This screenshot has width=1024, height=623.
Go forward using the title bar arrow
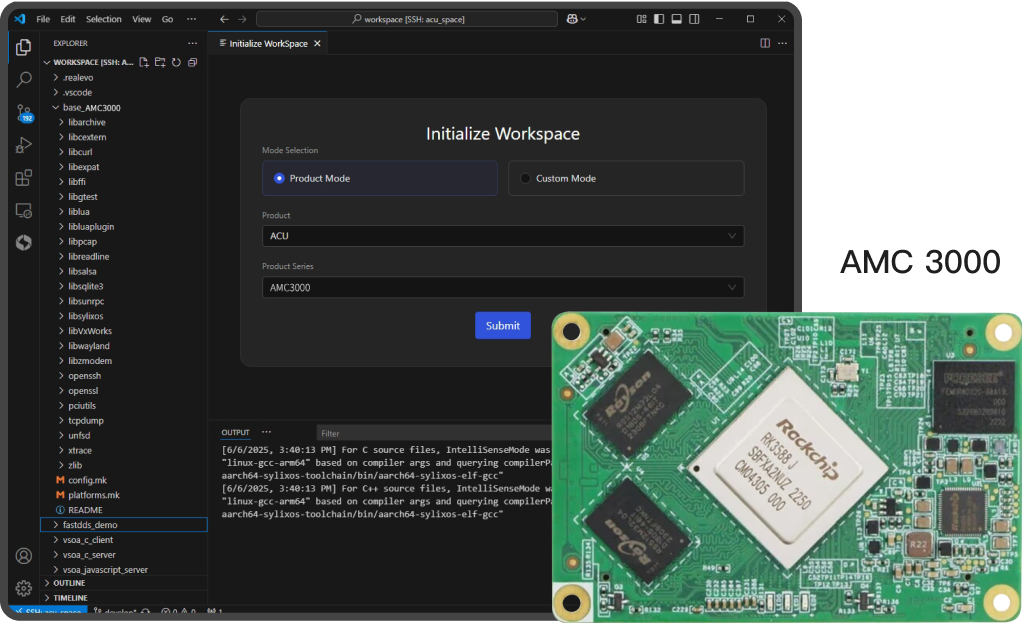[x=242, y=19]
